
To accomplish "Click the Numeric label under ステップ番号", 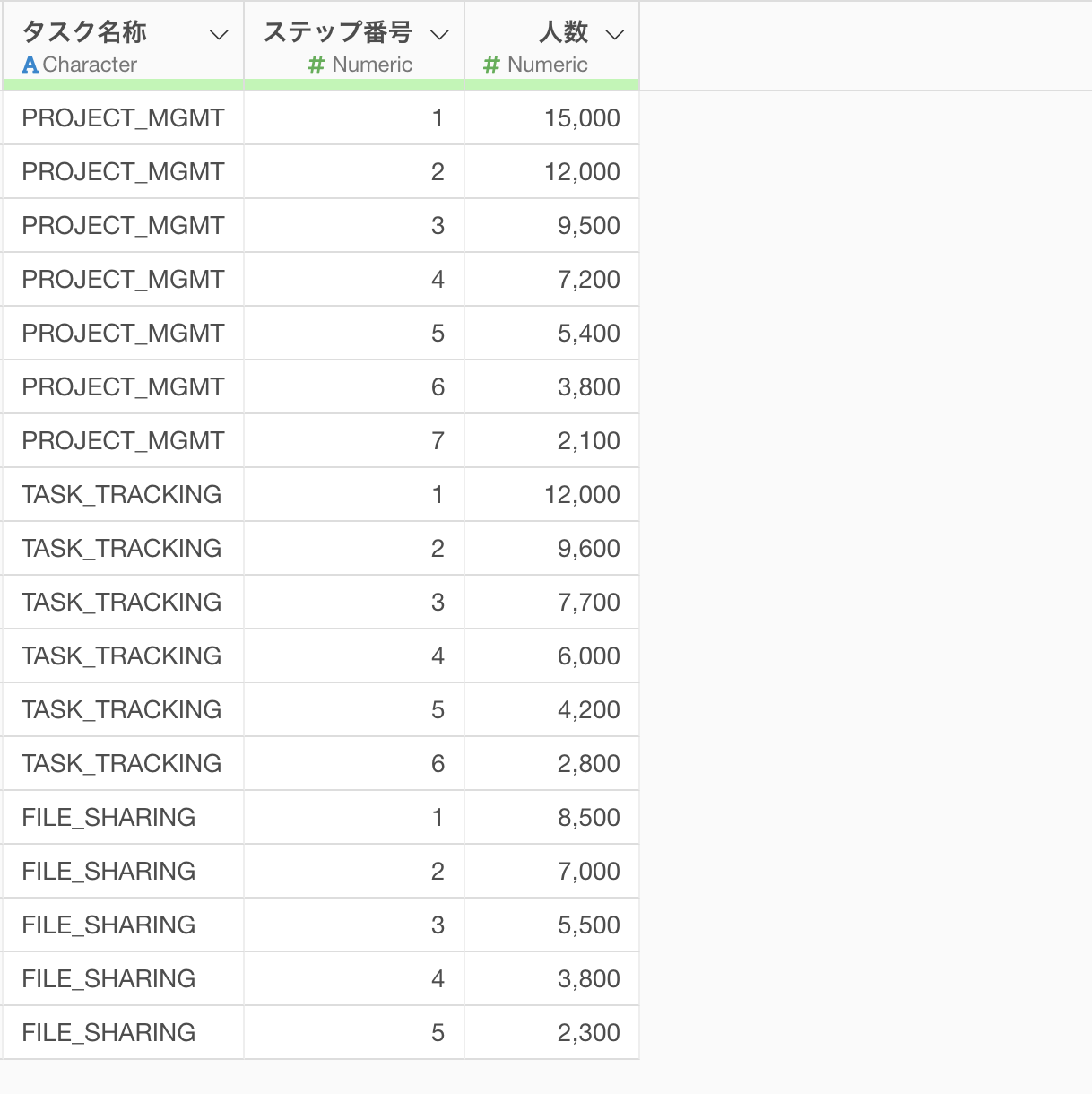I will pos(372,65).
